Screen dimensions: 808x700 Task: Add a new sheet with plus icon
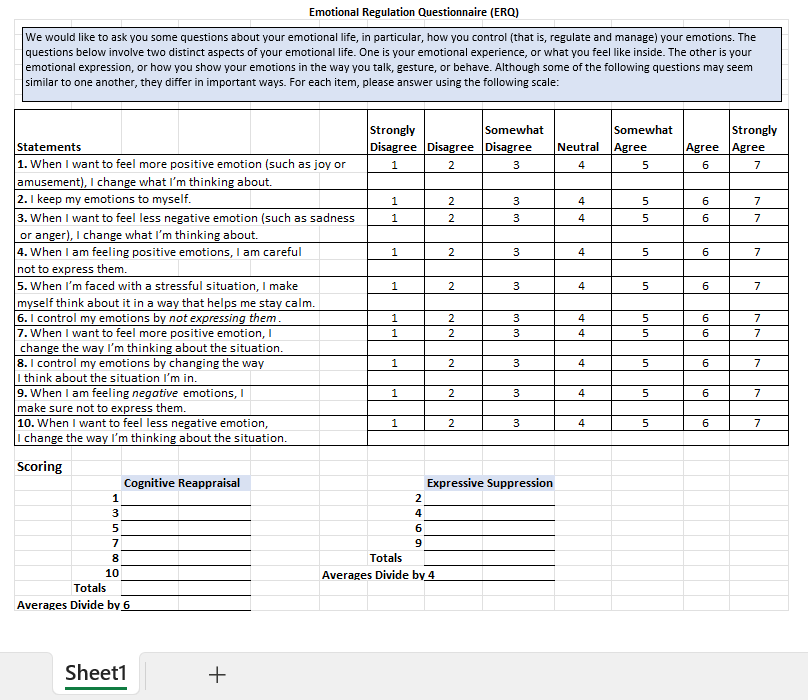pos(217,675)
